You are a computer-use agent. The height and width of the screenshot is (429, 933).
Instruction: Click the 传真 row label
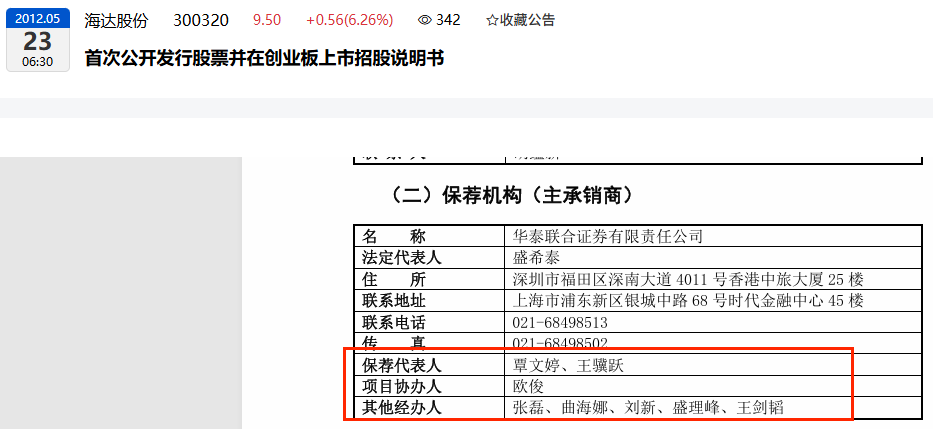pos(394,343)
